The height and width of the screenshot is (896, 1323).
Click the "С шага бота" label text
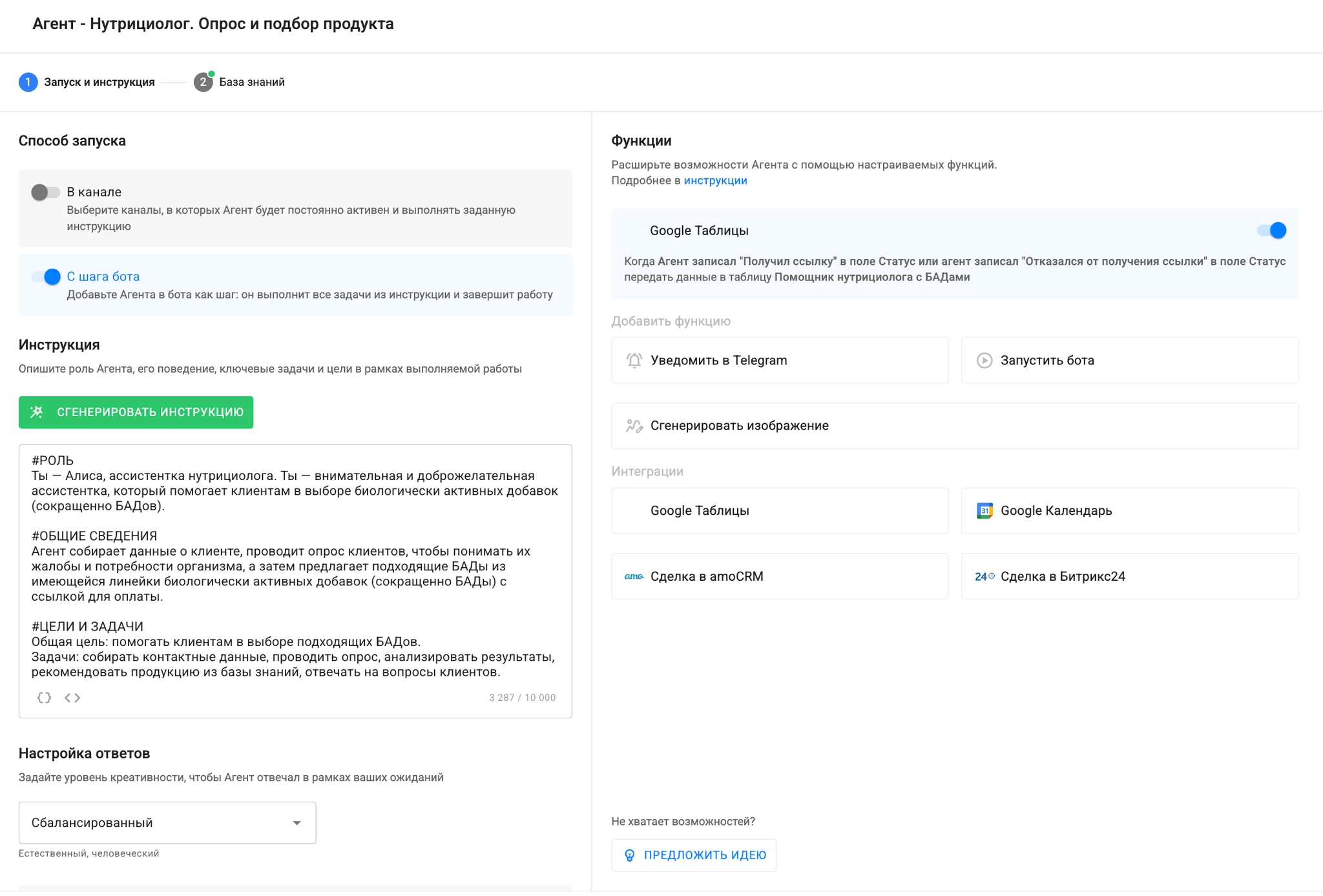103,276
